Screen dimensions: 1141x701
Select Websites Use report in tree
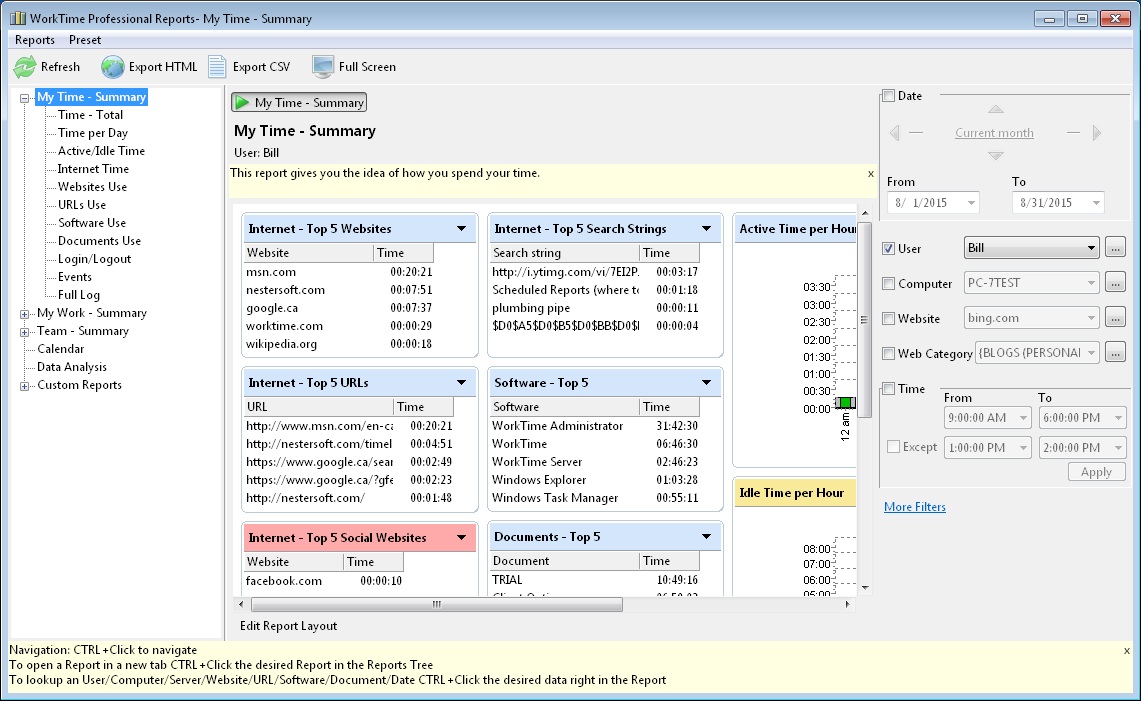[x=92, y=187]
